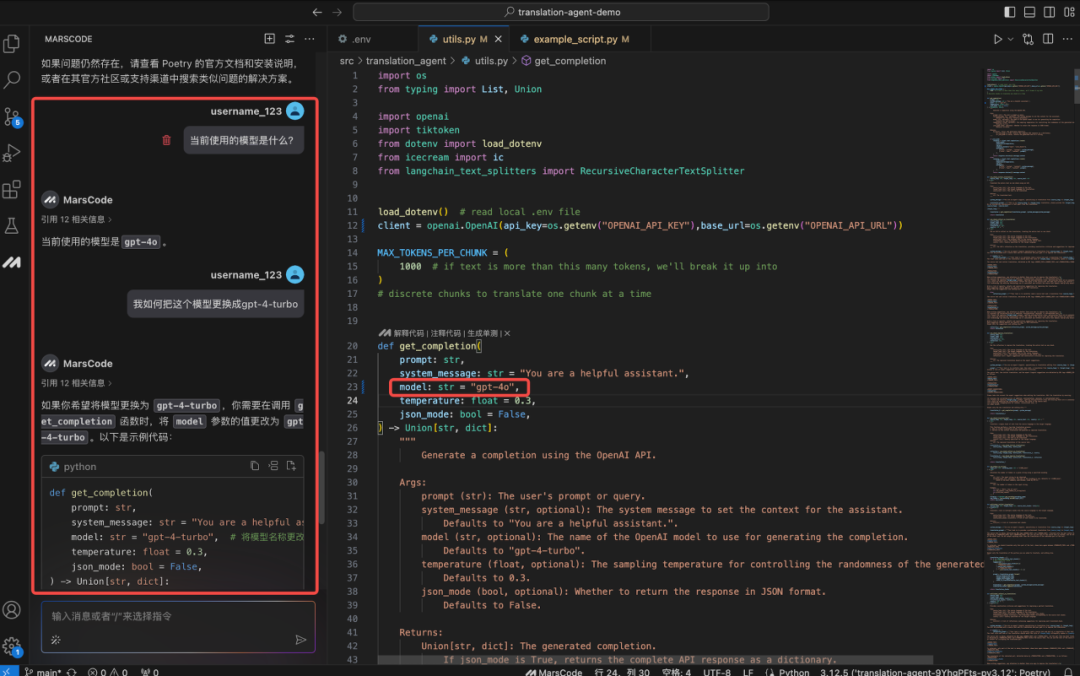The width and height of the screenshot is (1080, 676).
Task: Click 生成单测 code lens
Action: coord(482,333)
